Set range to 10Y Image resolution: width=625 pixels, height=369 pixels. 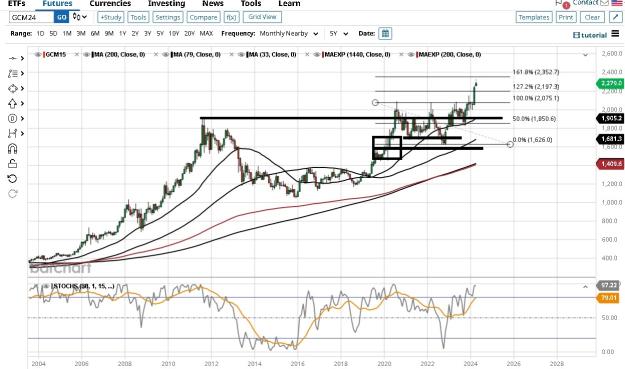pyautogui.click(x=174, y=33)
